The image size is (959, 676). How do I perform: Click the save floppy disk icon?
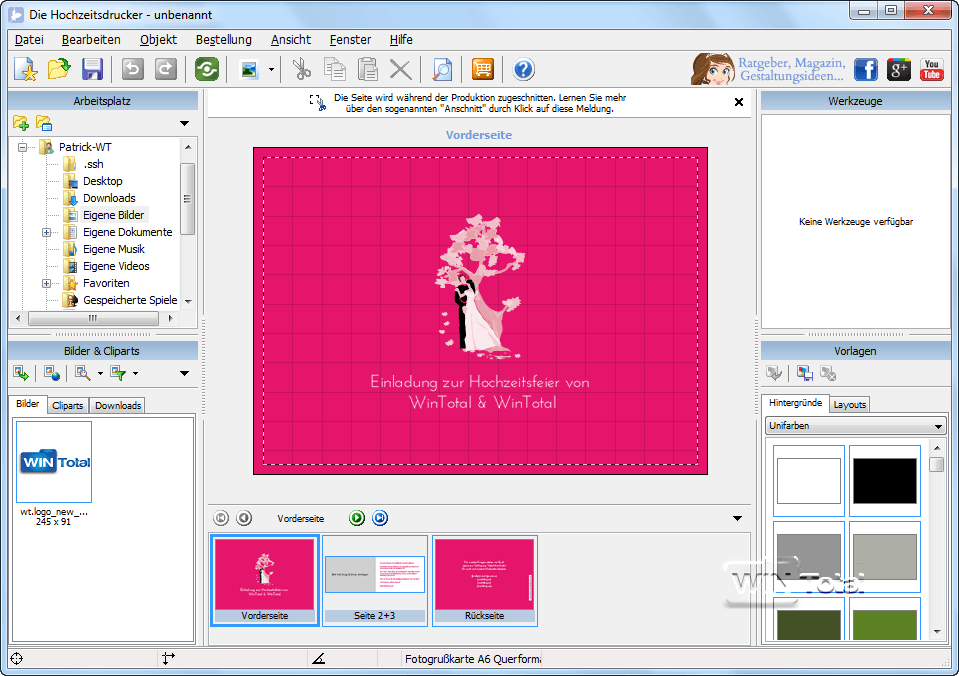tap(92, 69)
